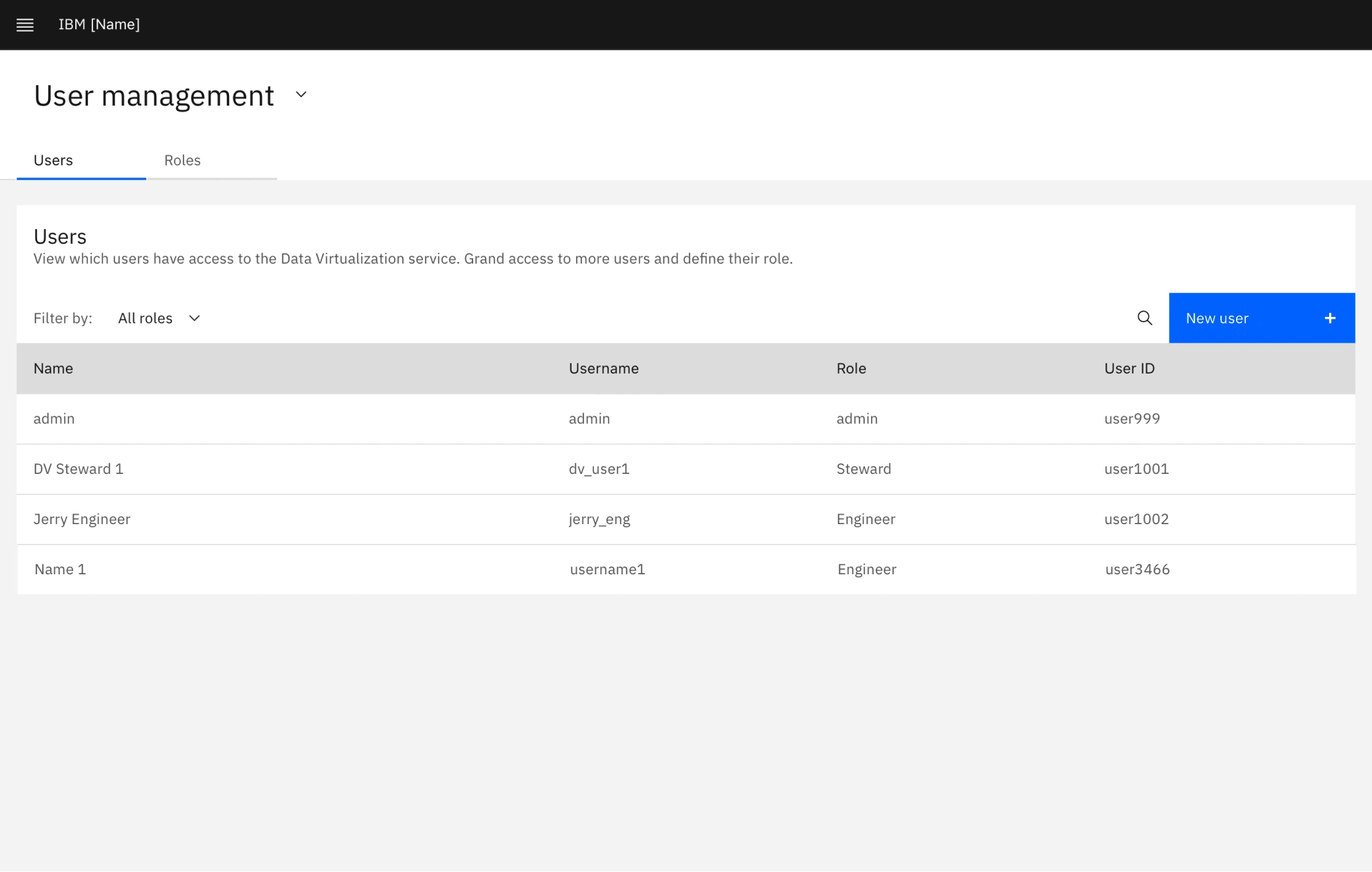
Task: Select the Users tab
Action: (53, 160)
